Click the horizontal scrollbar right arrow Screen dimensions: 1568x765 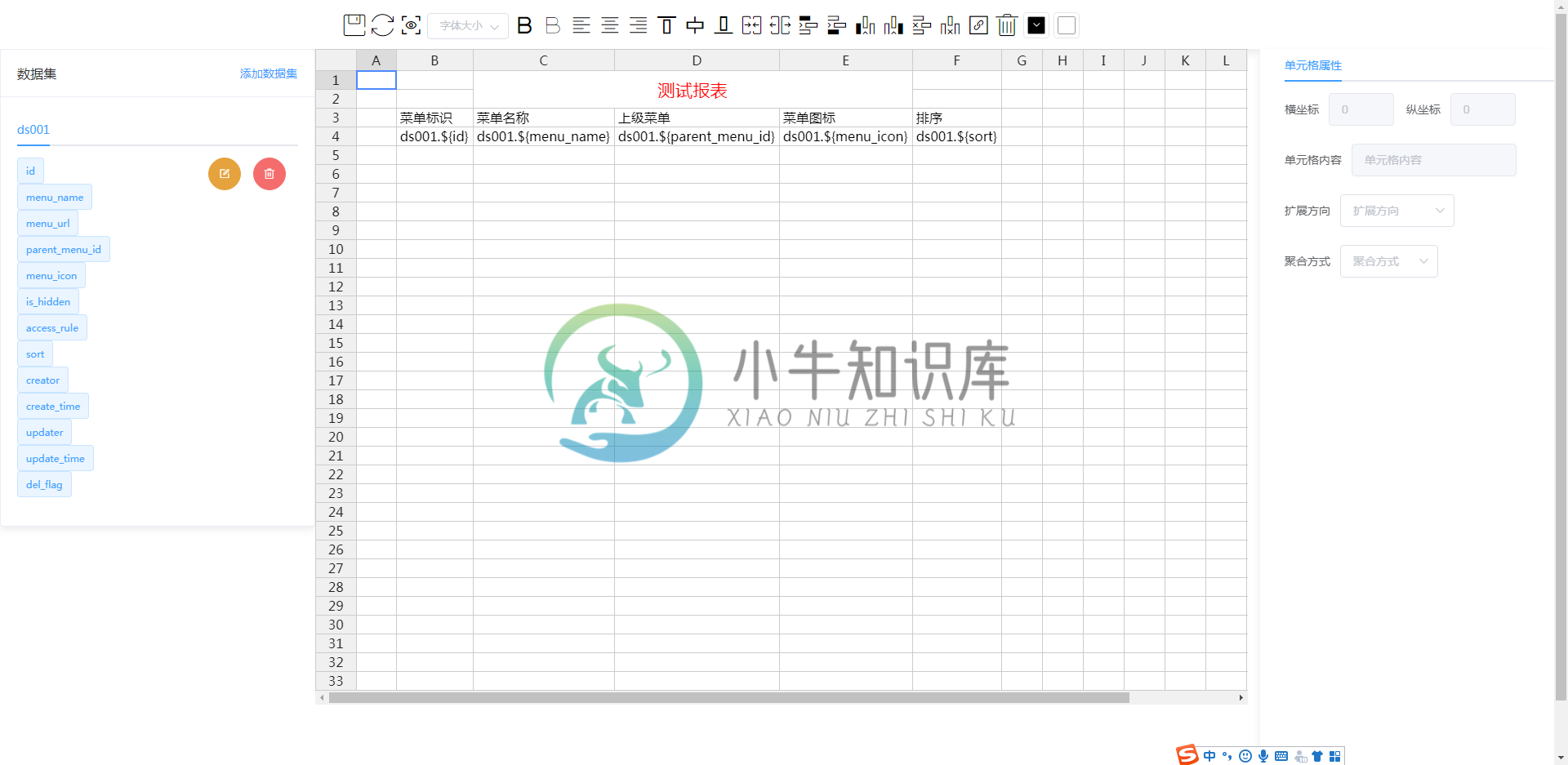tap(1241, 698)
